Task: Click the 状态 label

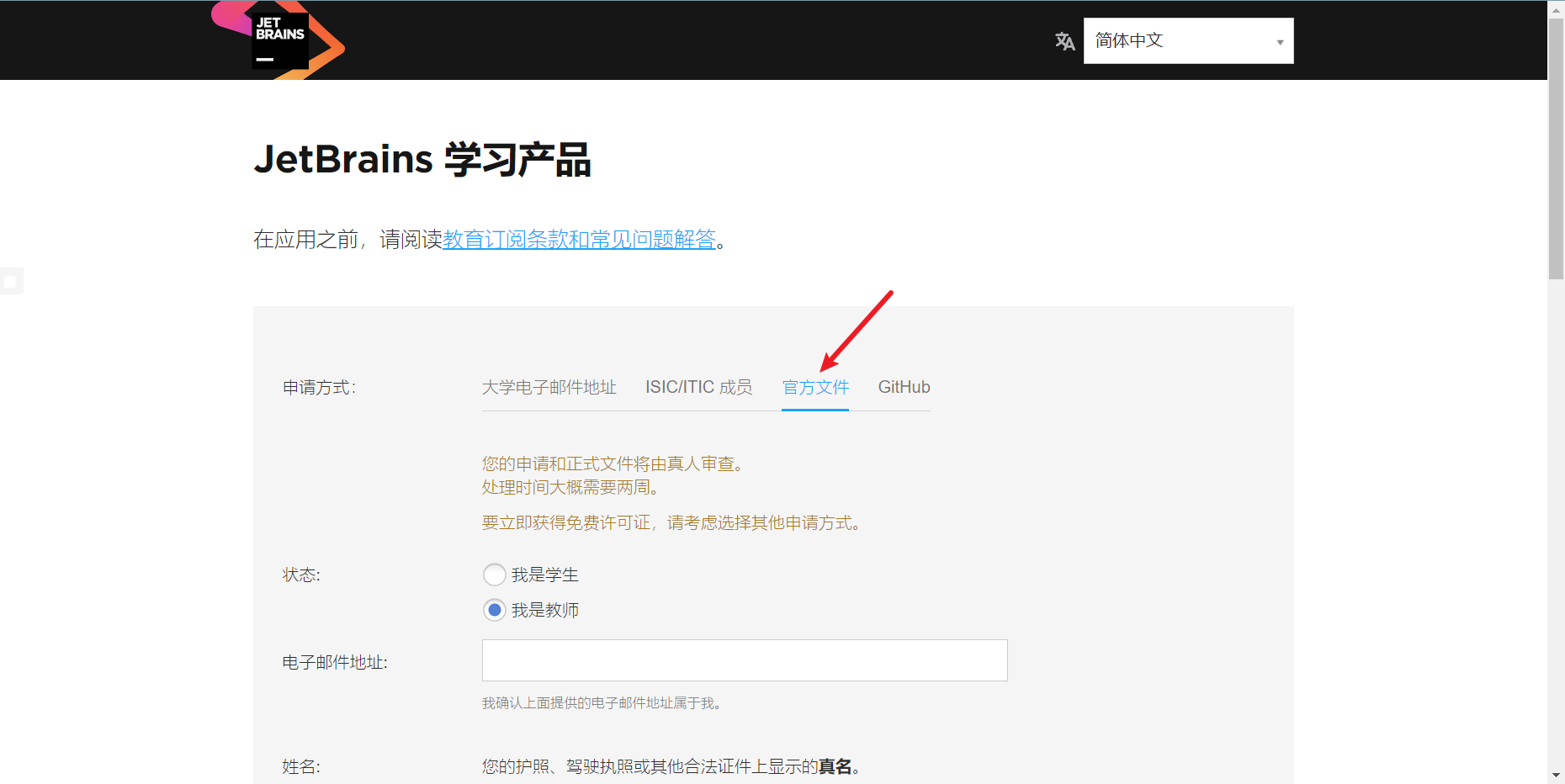Action: point(301,575)
